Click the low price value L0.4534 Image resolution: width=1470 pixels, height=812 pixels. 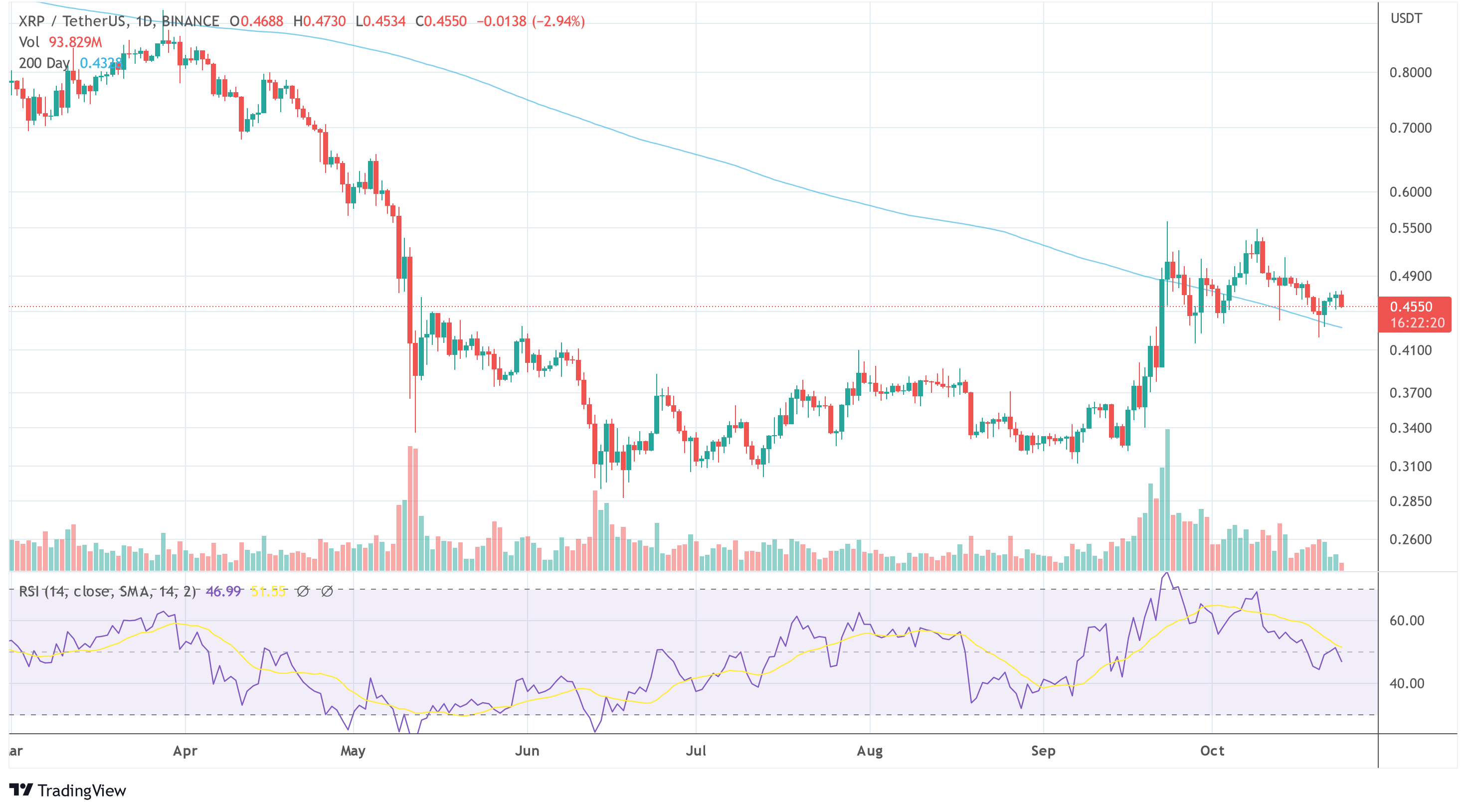point(380,21)
